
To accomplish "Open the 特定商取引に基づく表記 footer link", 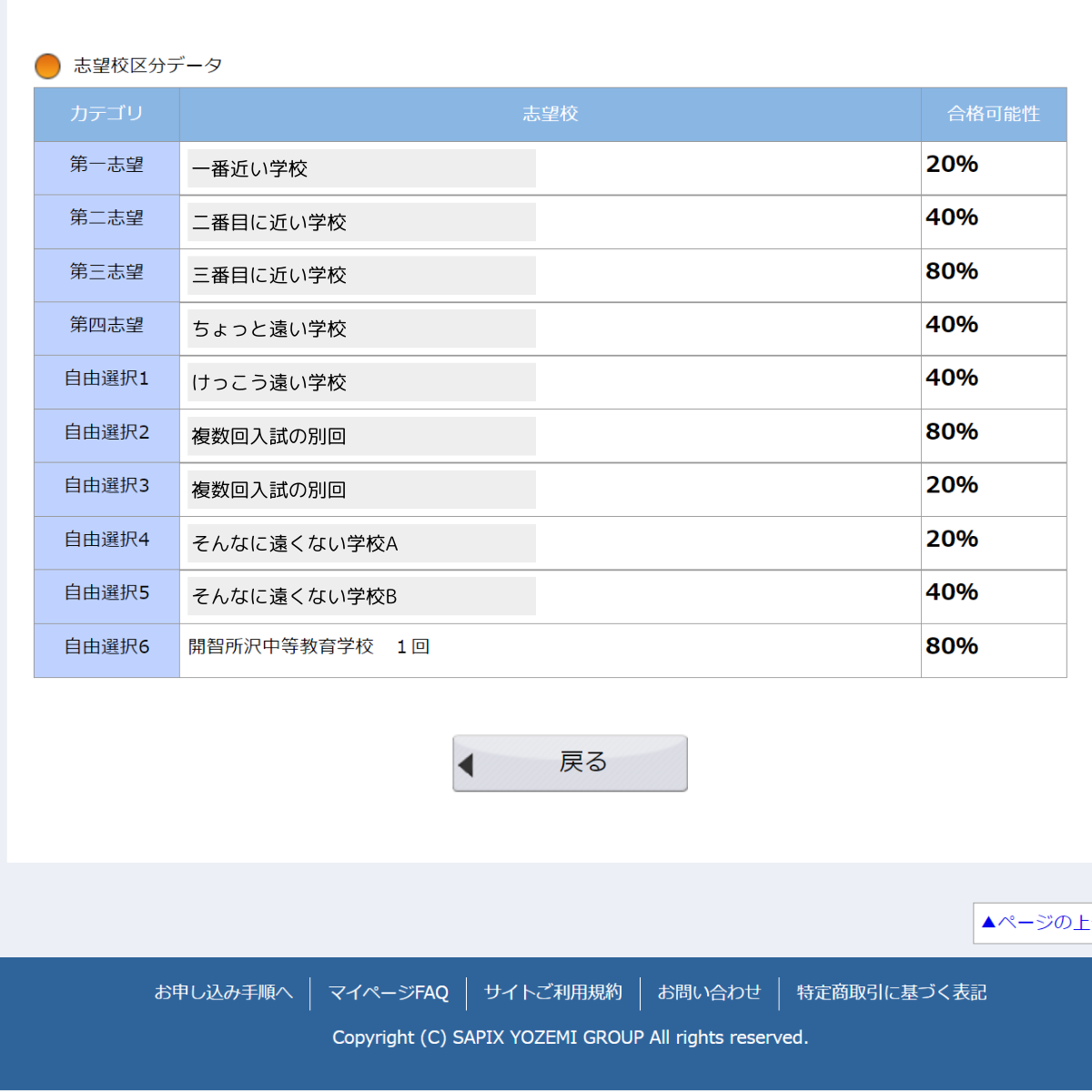I will pos(891,992).
